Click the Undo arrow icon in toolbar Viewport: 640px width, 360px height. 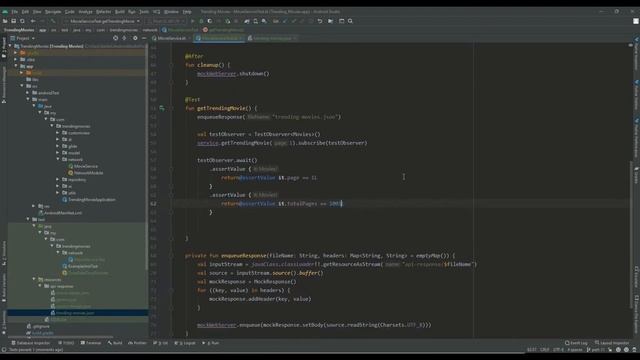pyautogui.click(x=320, y=21)
